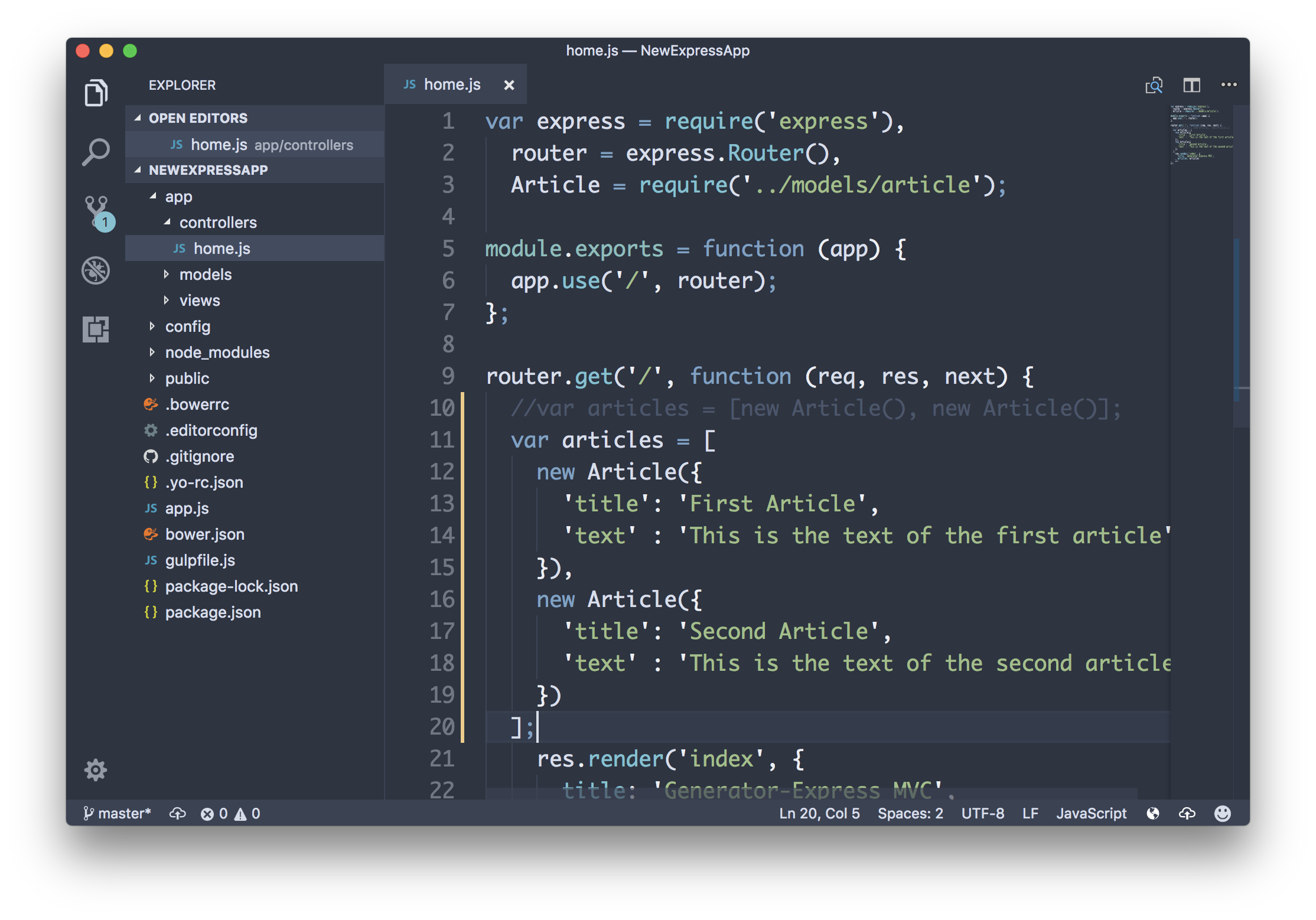Click the feedback smiley icon

[x=1222, y=813]
